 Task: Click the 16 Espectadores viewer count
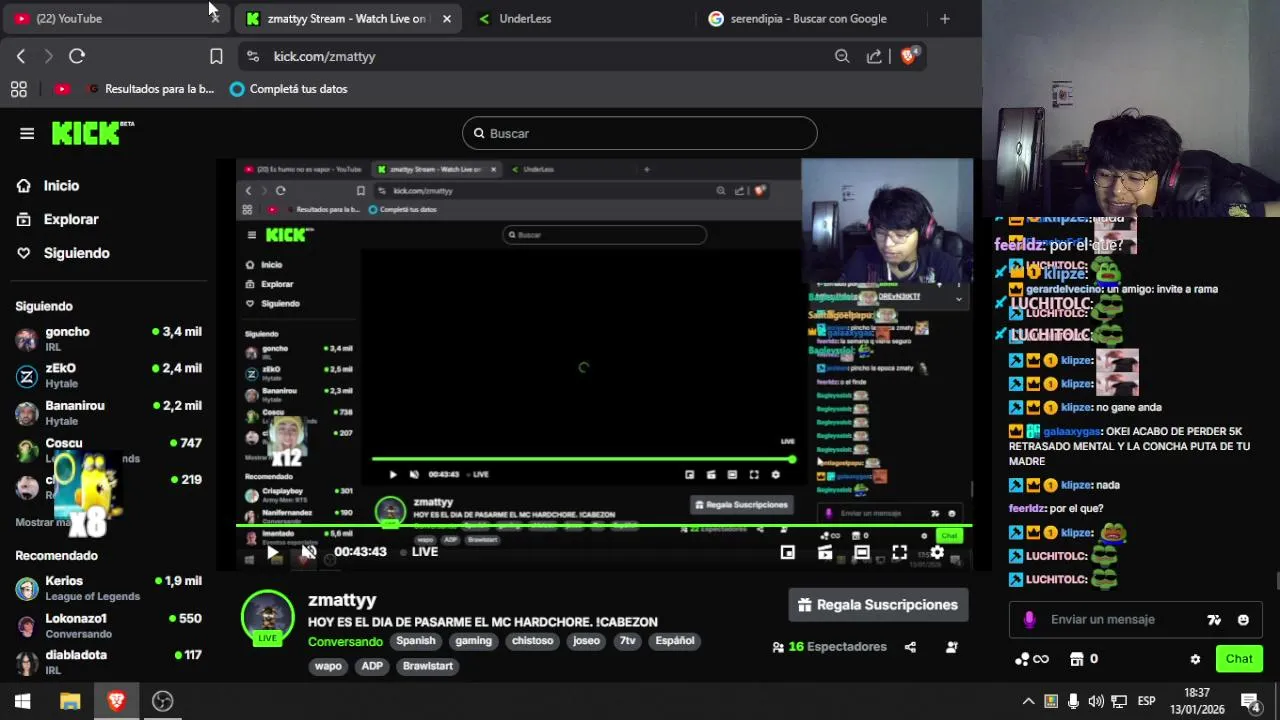point(829,647)
